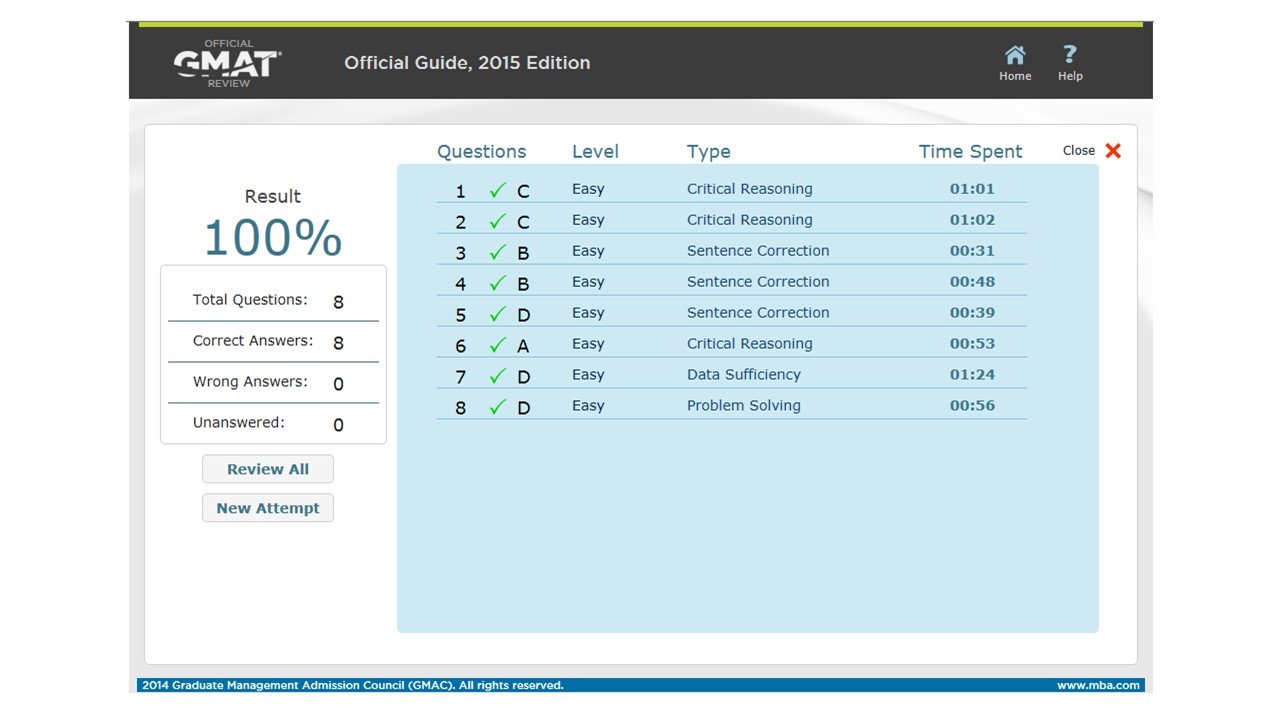Open question 2 Critical Reasoning row
The width and height of the screenshot is (1280, 720).
(749, 220)
